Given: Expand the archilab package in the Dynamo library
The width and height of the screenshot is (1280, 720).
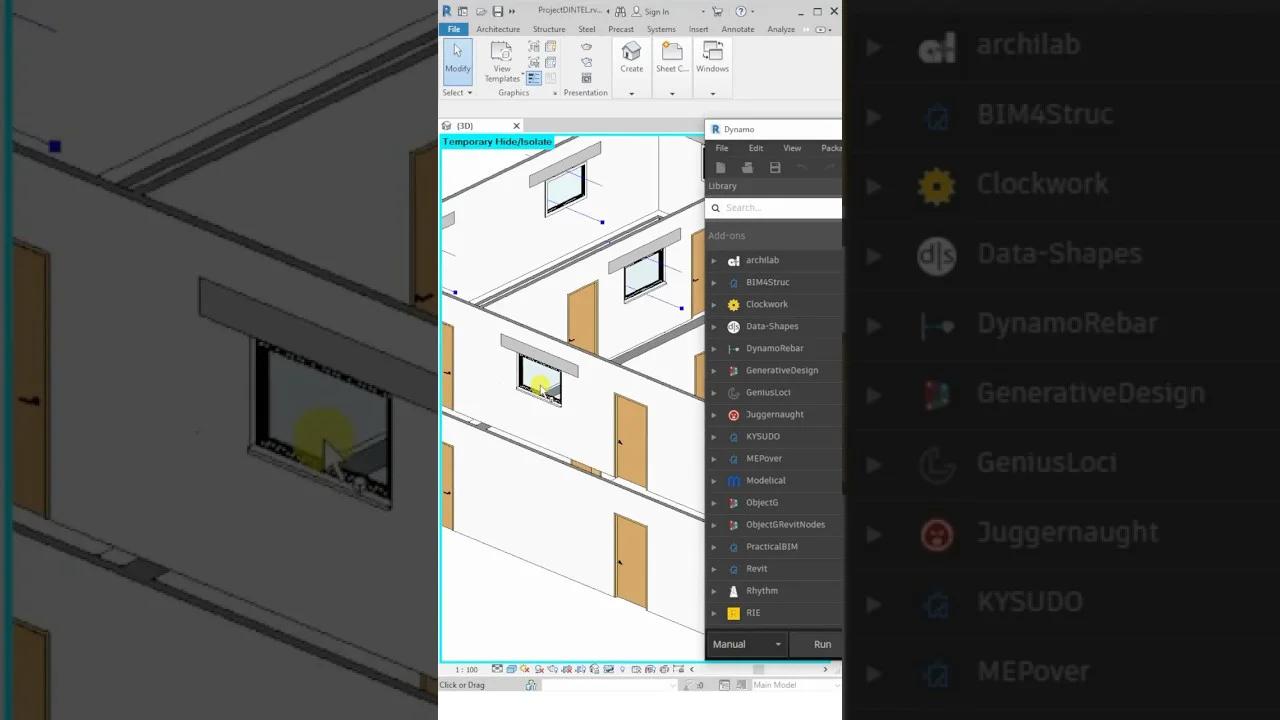Looking at the screenshot, I should [x=714, y=260].
